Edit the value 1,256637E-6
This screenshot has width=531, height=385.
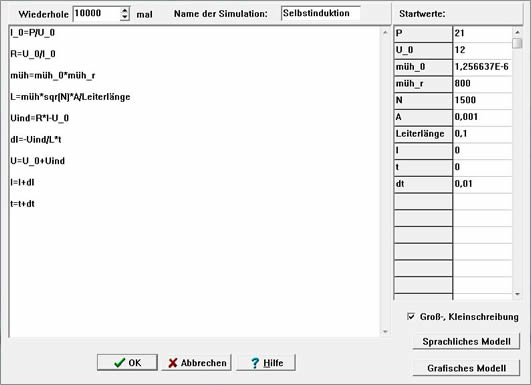[x=483, y=67]
